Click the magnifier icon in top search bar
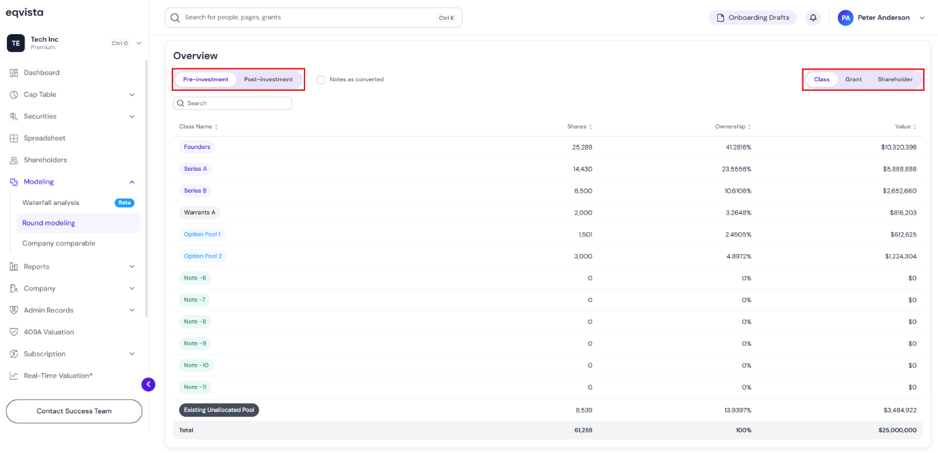The width and height of the screenshot is (938, 453). click(x=175, y=18)
